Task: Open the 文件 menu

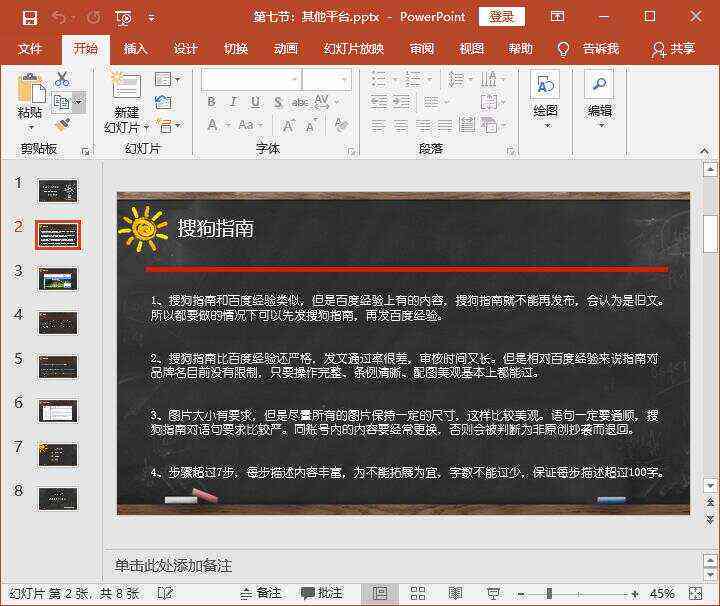Action: tap(30, 48)
